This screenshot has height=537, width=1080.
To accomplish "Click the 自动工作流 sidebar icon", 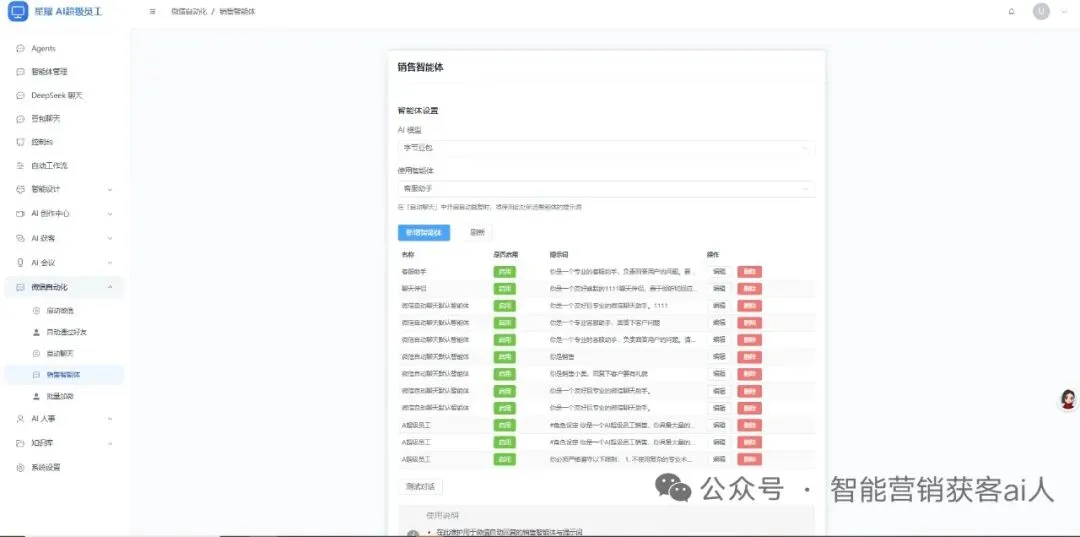I will tap(20, 166).
